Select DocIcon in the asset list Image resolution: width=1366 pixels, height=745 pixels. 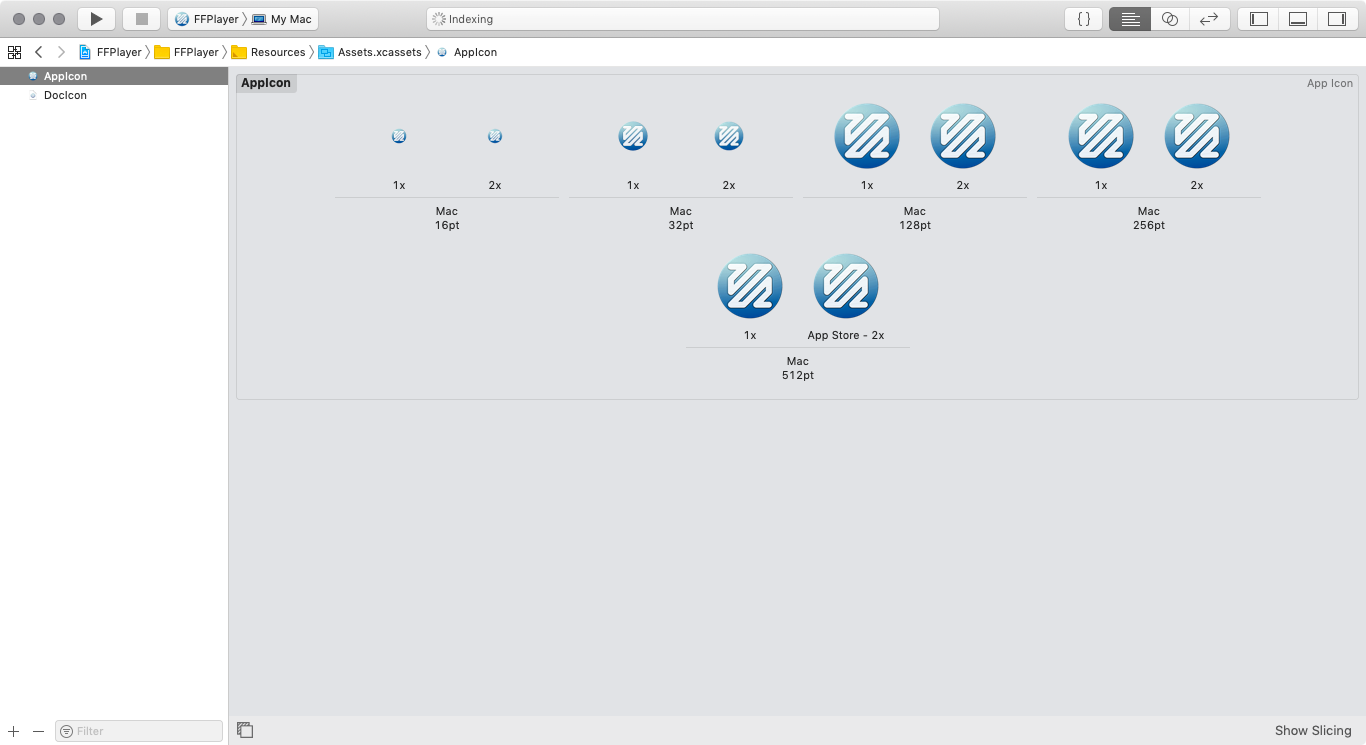pos(114,95)
